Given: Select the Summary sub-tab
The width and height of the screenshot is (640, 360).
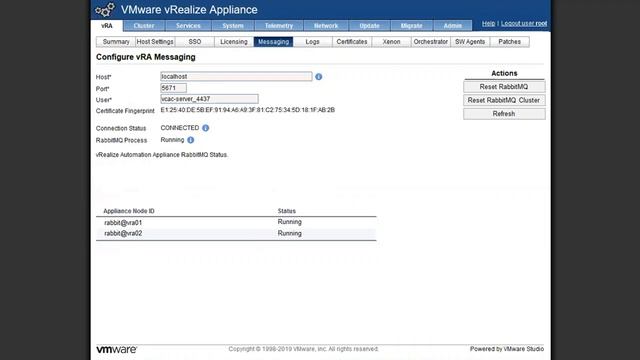Looking at the screenshot, I should pos(116,42).
